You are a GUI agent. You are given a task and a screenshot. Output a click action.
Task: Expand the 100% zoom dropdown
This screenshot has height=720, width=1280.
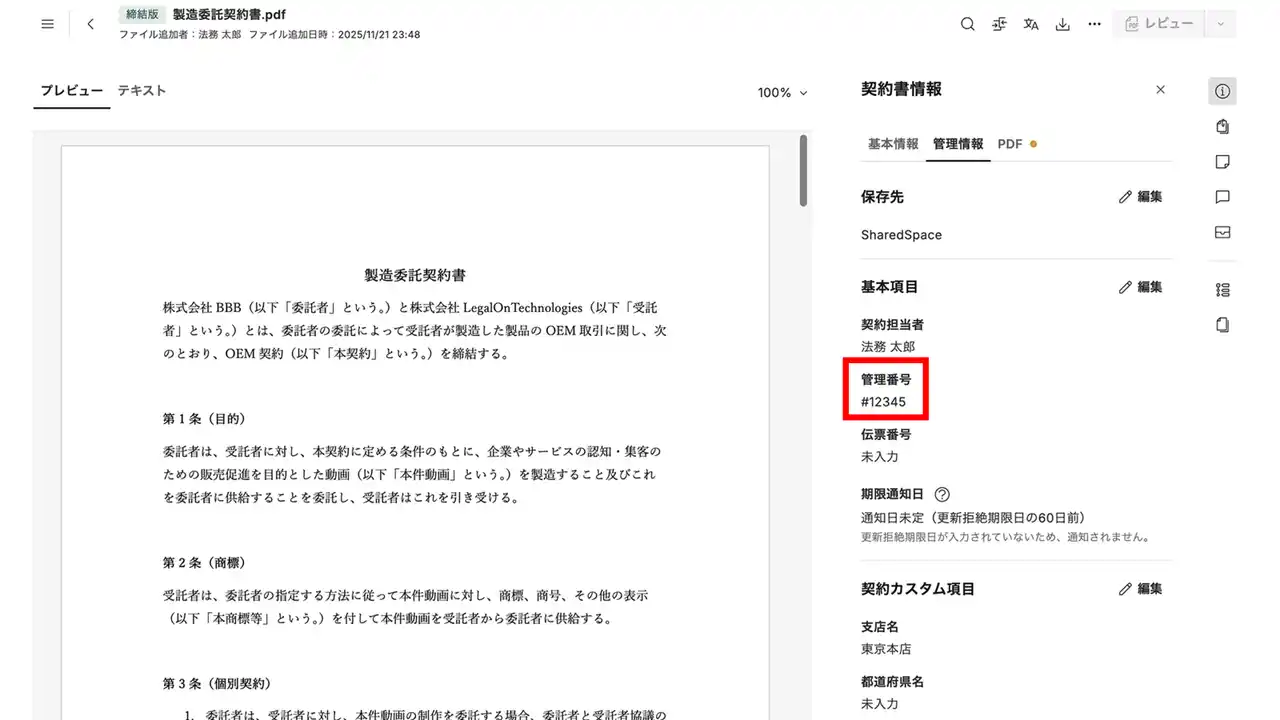click(x=782, y=93)
